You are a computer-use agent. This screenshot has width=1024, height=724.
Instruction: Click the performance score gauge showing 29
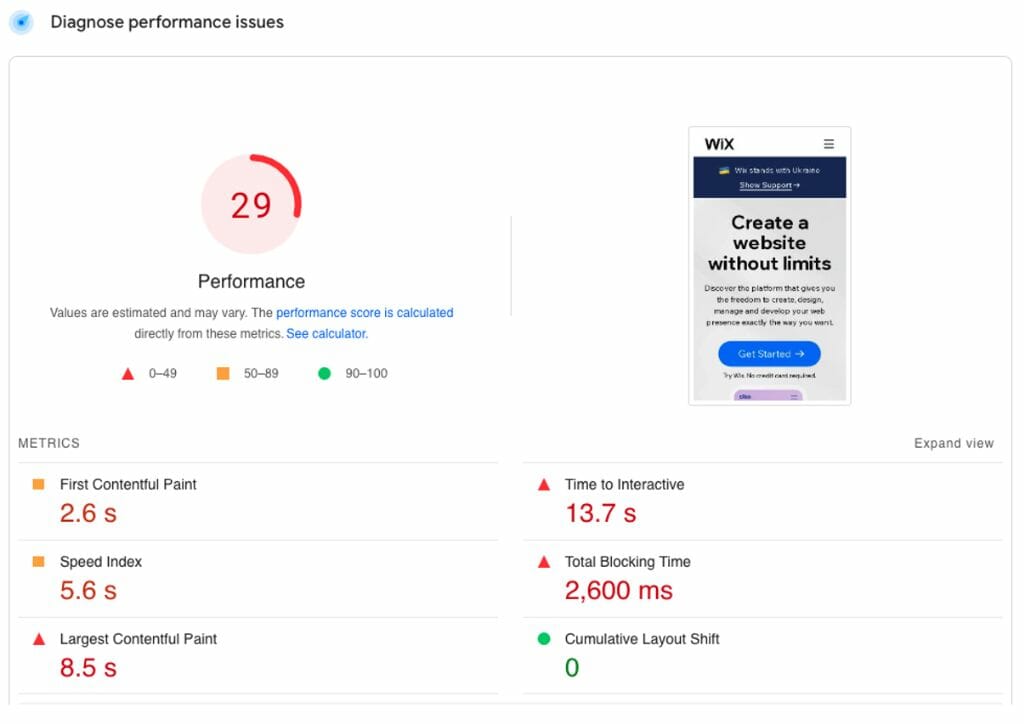(251, 205)
